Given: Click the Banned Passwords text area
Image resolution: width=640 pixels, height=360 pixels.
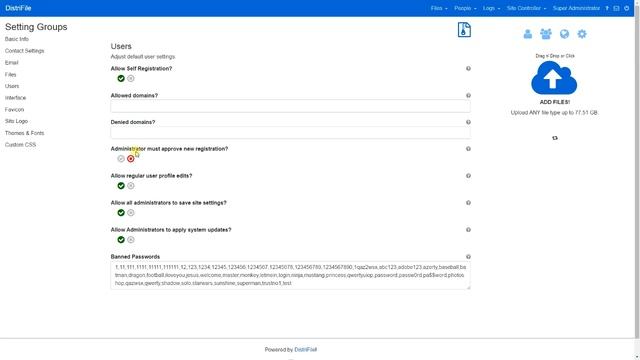Looking at the screenshot, I should click(290, 276).
